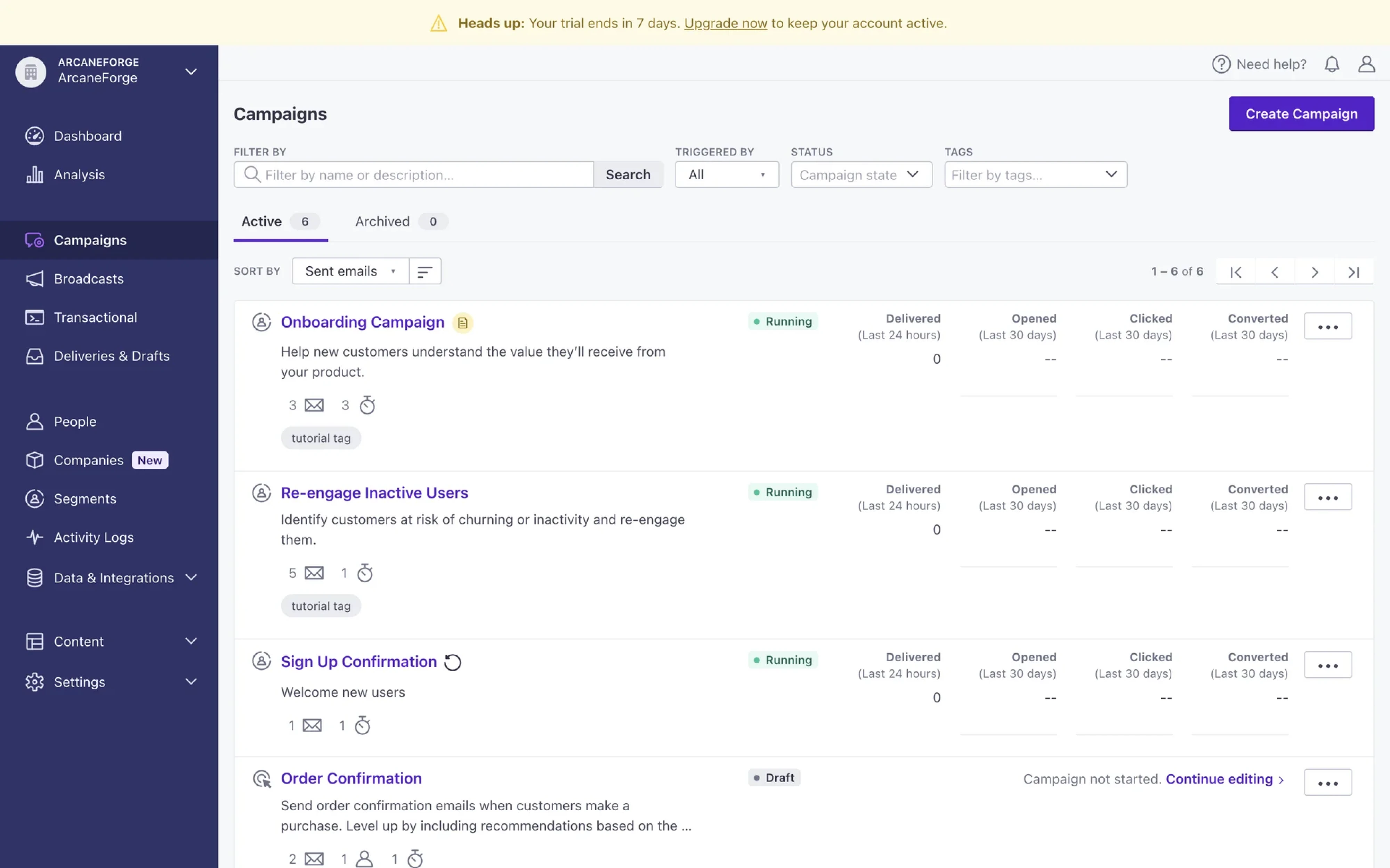Screen dimensions: 1390x868
Task: Open the Filter by tags dropdown
Action: point(1036,174)
